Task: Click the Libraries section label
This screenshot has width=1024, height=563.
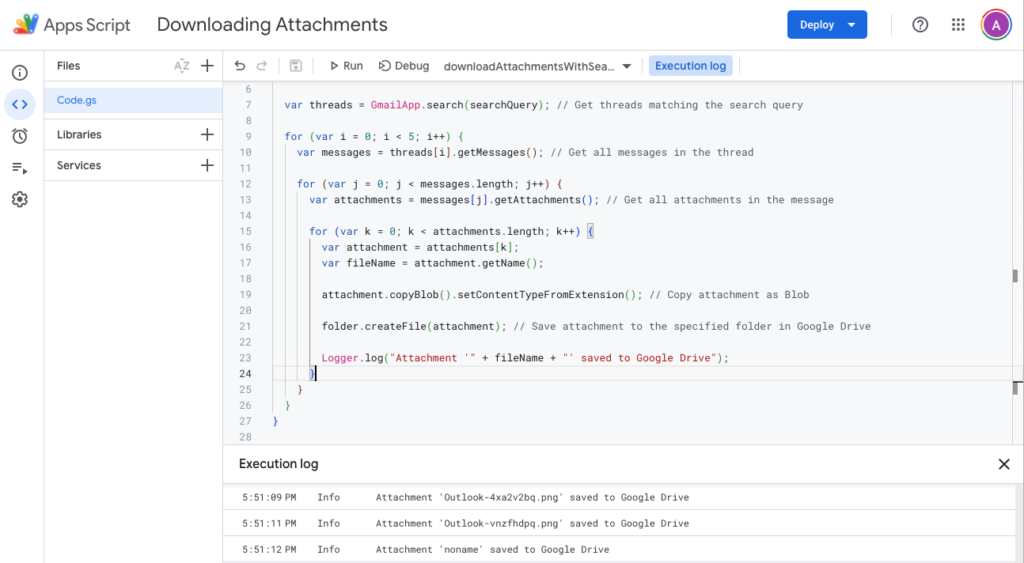Action: 79,135
